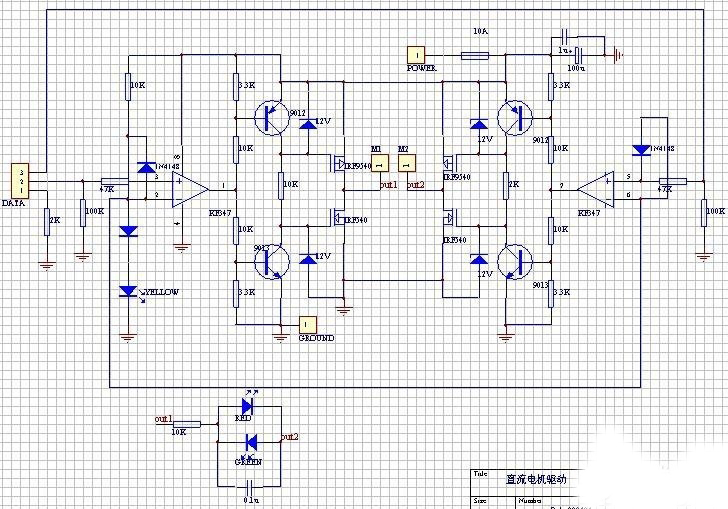
Task: Select the M1 motor terminal
Action: 378,162
